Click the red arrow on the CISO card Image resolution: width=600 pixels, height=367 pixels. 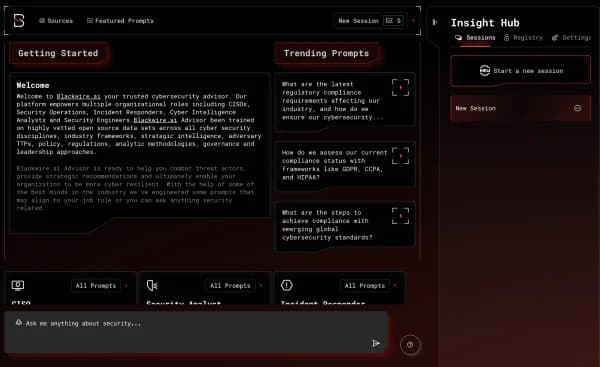pyautogui.click(x=126, y=285)
